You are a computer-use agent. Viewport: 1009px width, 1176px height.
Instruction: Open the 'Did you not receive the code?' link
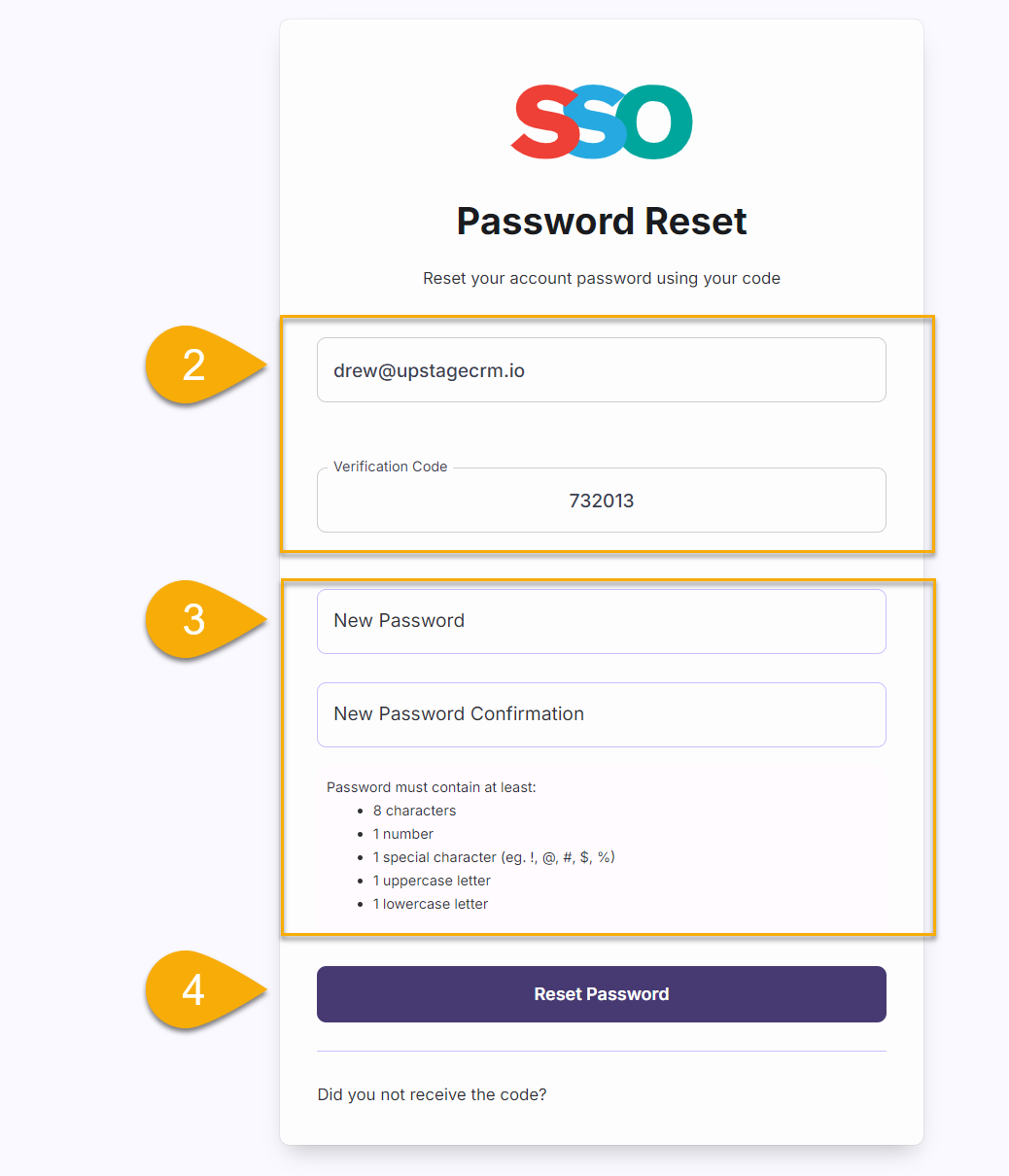(x=432, y=1094)
